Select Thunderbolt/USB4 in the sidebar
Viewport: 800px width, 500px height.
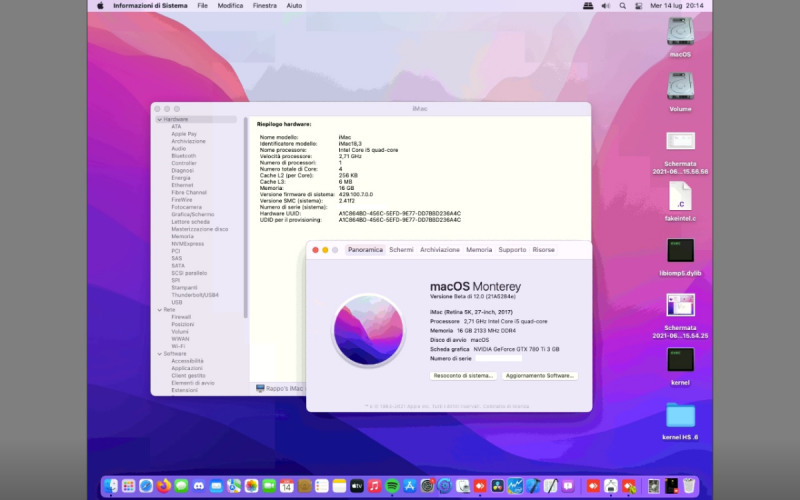pos(194,294)
